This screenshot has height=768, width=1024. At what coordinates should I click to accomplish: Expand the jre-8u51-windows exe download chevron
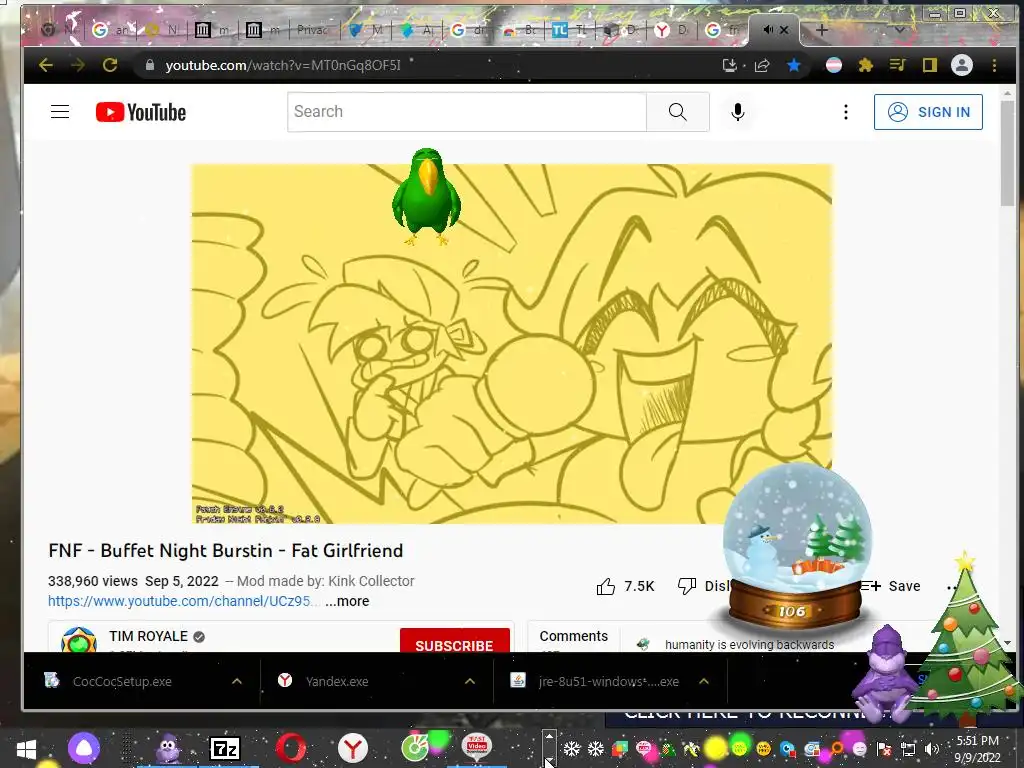704,681
